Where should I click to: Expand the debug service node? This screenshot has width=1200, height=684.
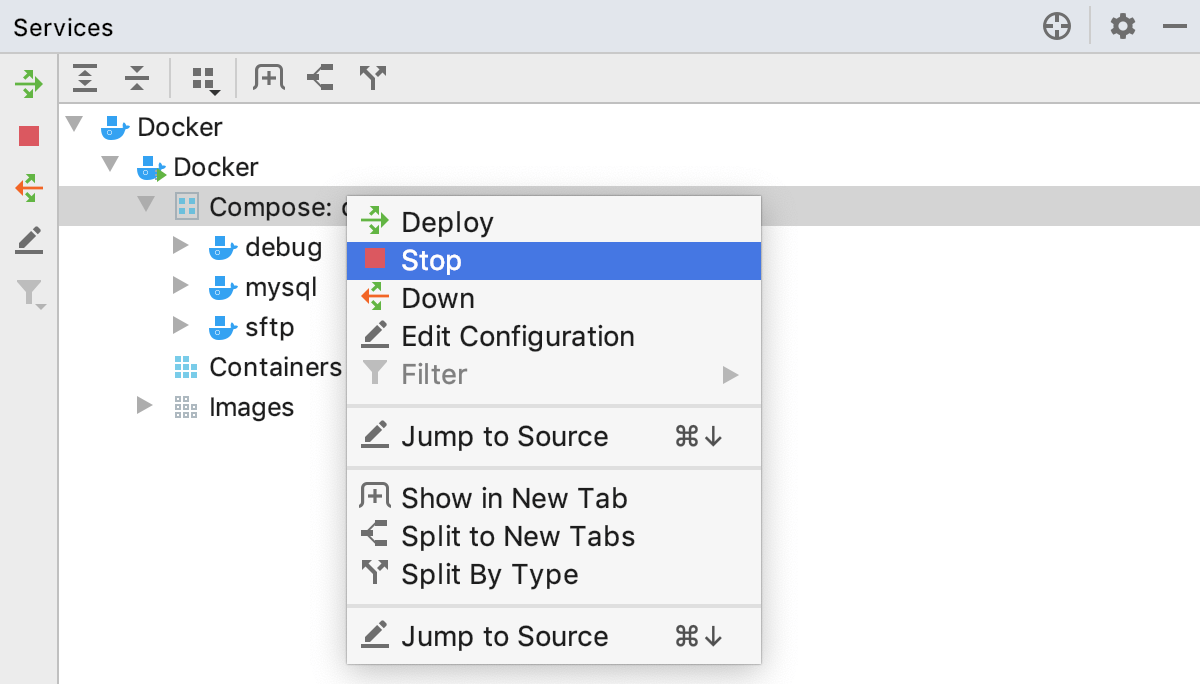click(x=181, y=245)
